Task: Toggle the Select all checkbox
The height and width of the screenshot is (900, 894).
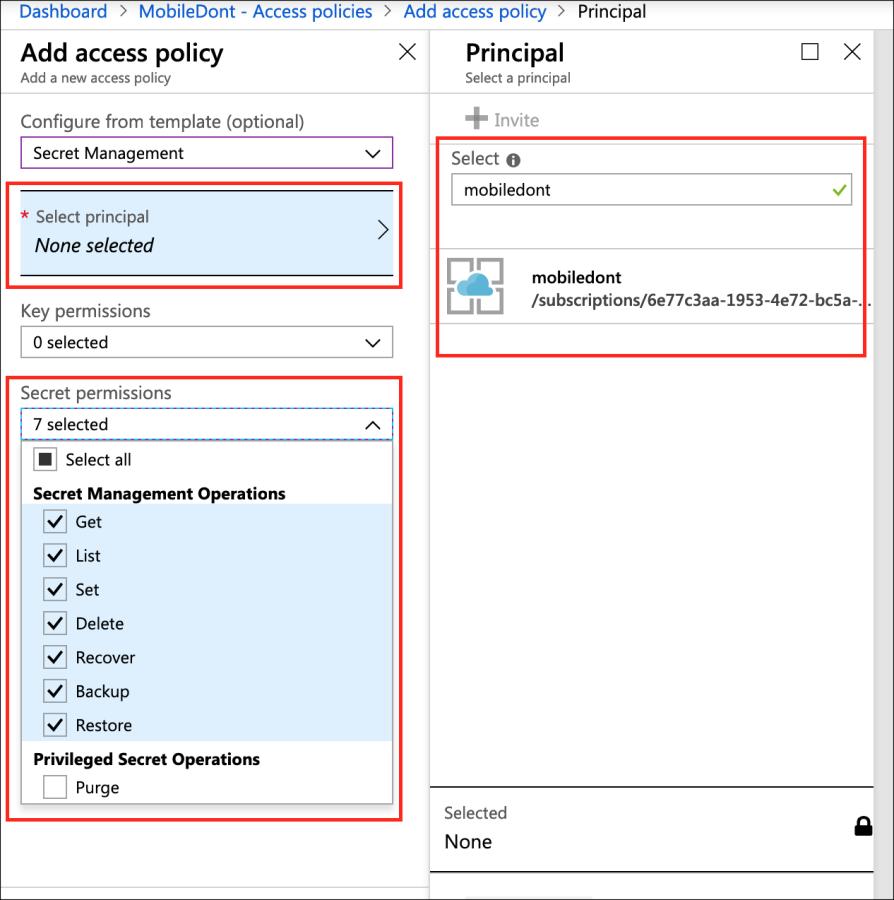Action: (45, 459)
